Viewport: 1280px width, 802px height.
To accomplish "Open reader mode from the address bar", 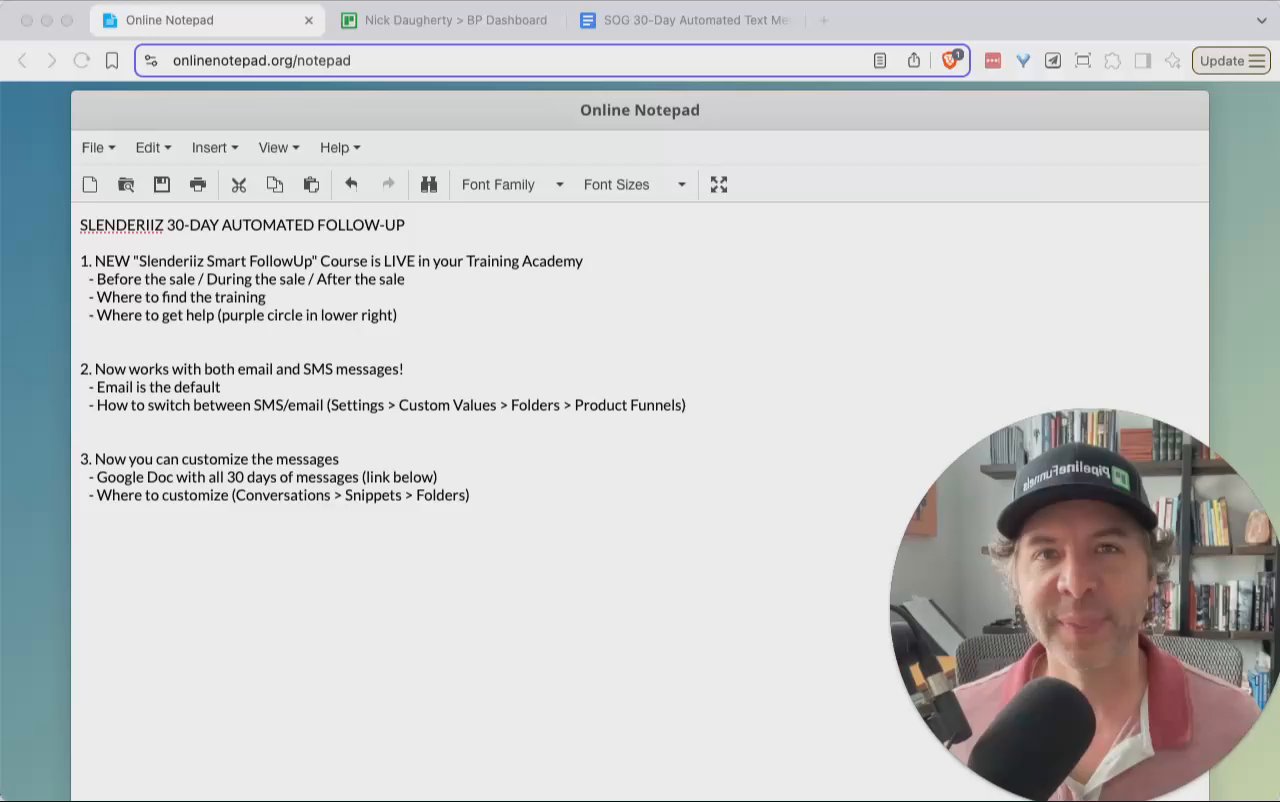I will click(x=880, y=61).
